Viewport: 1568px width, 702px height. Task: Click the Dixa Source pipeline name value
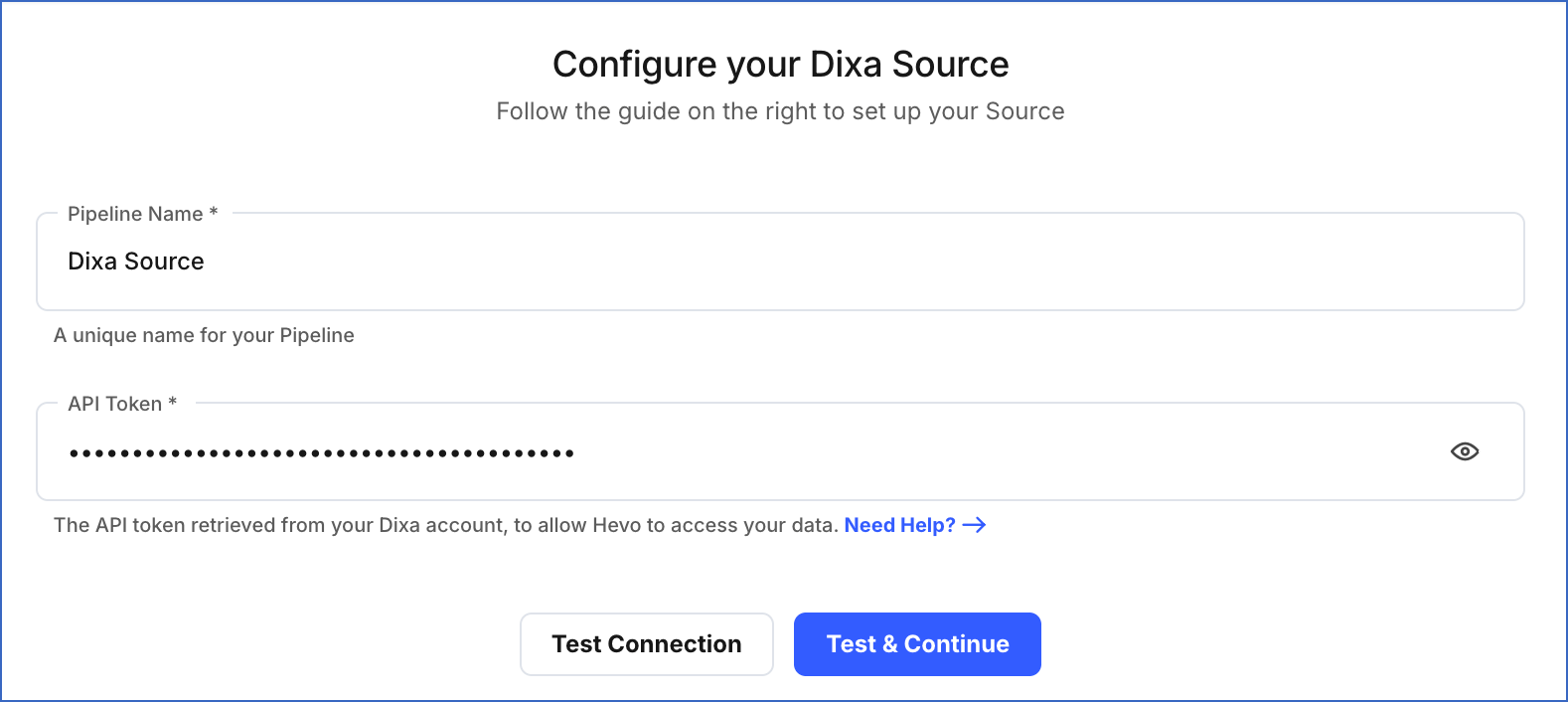coord(135,261)
